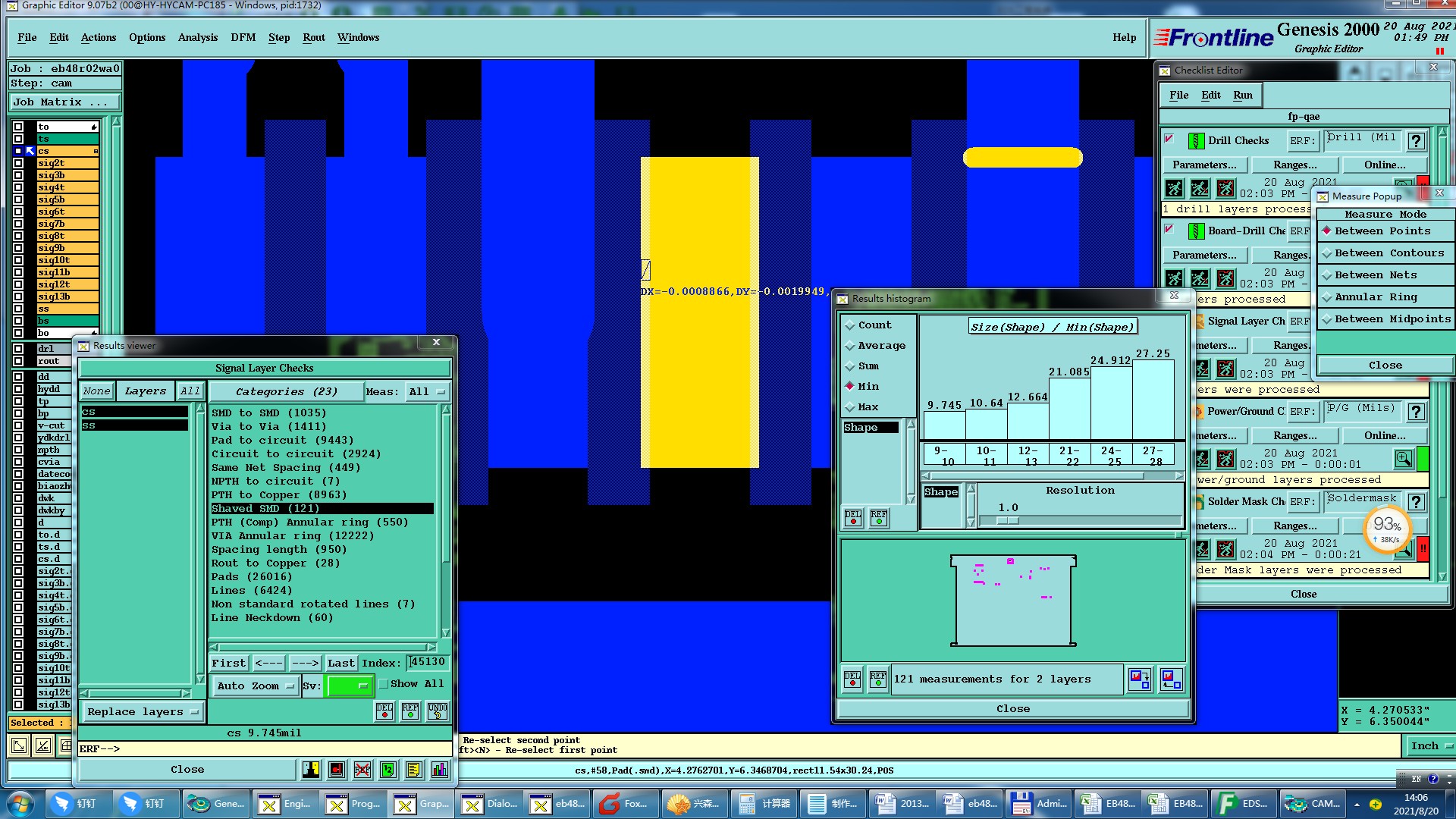Open Job Matrix button in left panel

64,102
